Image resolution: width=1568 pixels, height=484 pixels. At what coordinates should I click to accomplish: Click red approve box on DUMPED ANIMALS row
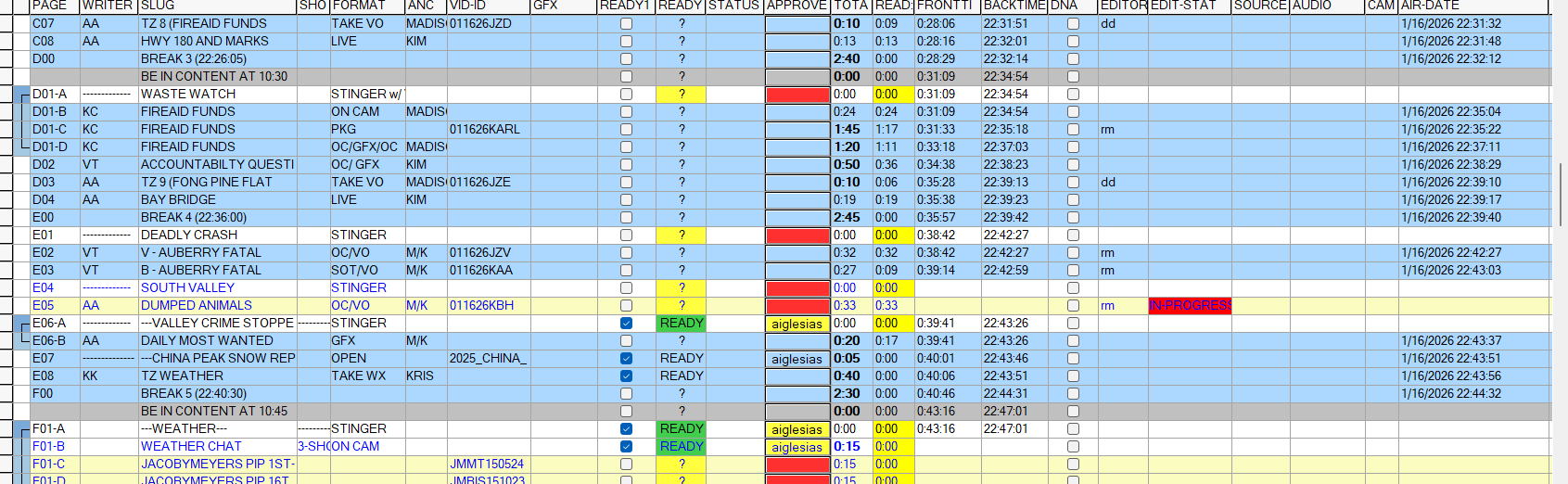tap(797, 306)
